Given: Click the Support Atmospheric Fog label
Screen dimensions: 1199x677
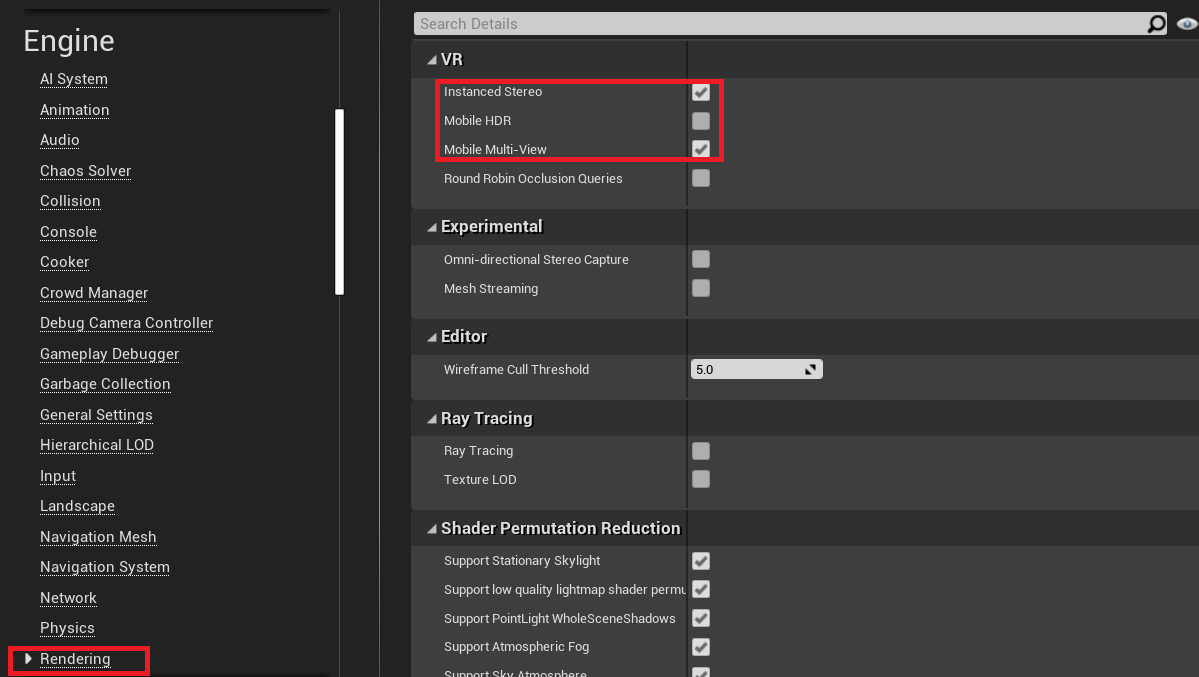Looking at the screenshot, I should coord(516,647).
